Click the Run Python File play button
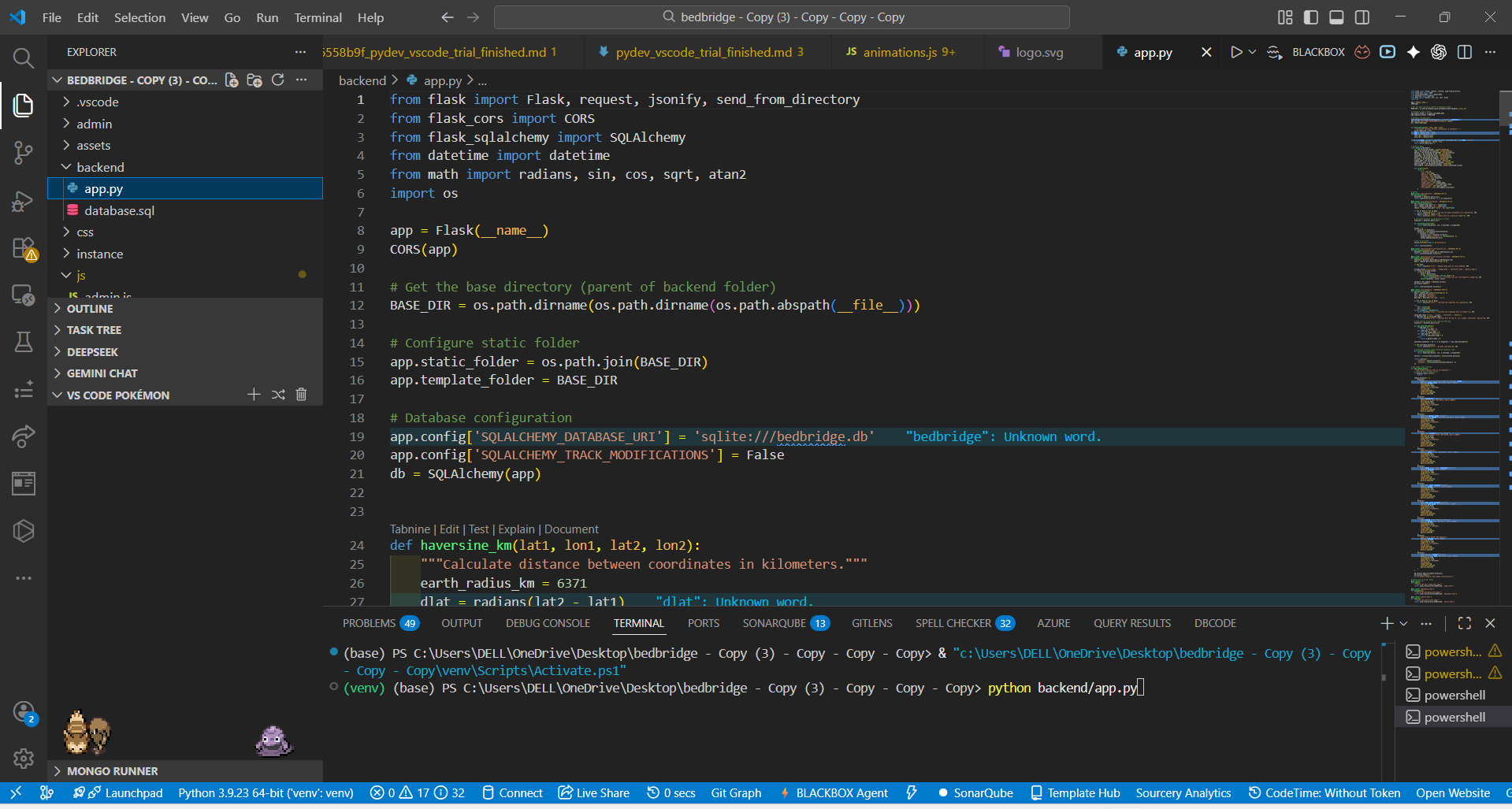Image resolution: width=1512 pixels, height=809 pixels. (x=1236, y=52)
